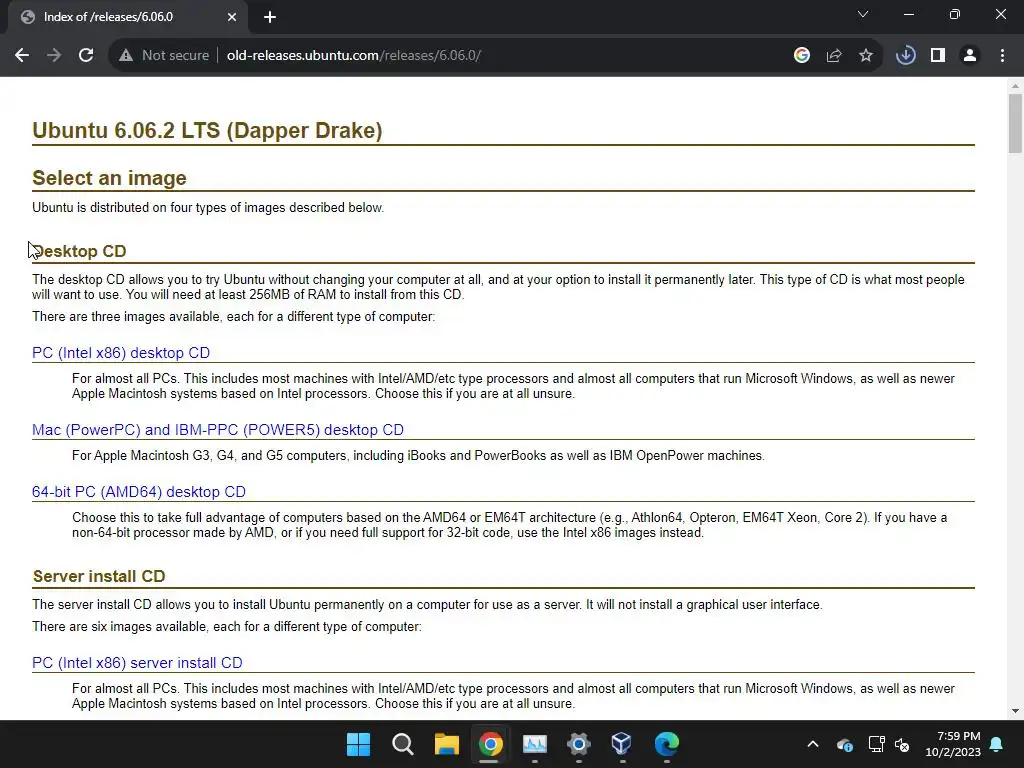1024x768 pixels.
Task: Reload the current page
Action: 86,56
